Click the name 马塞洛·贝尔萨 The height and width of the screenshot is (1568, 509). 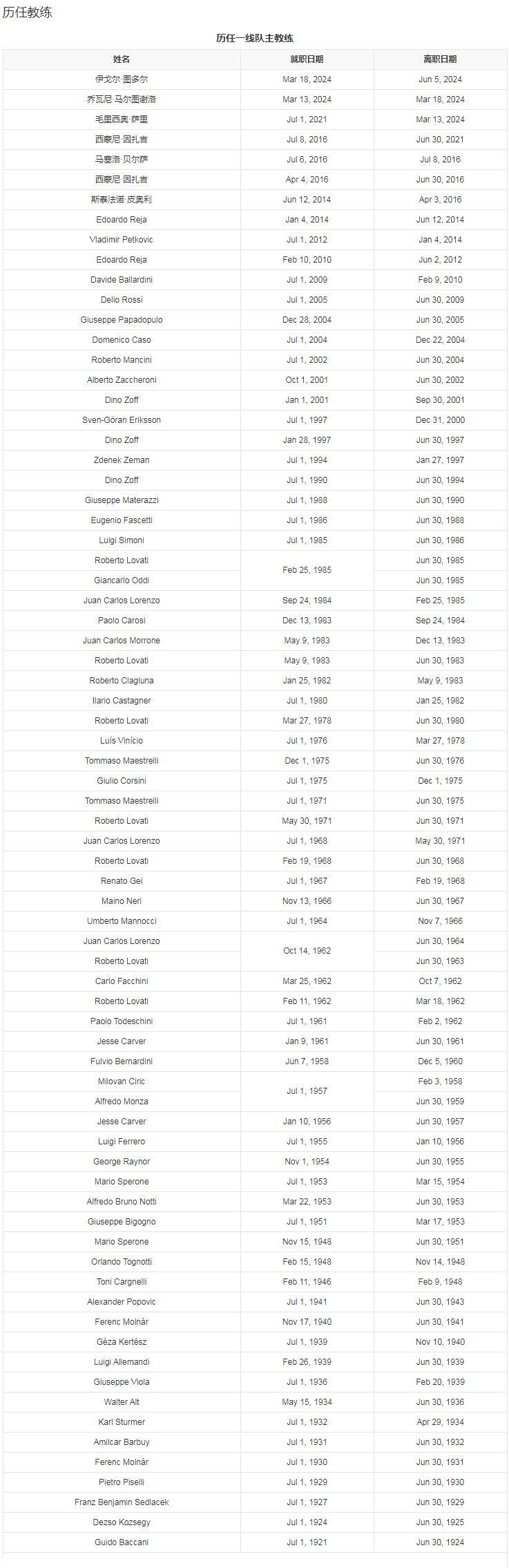pyautogui.click(x=122, y=160)
